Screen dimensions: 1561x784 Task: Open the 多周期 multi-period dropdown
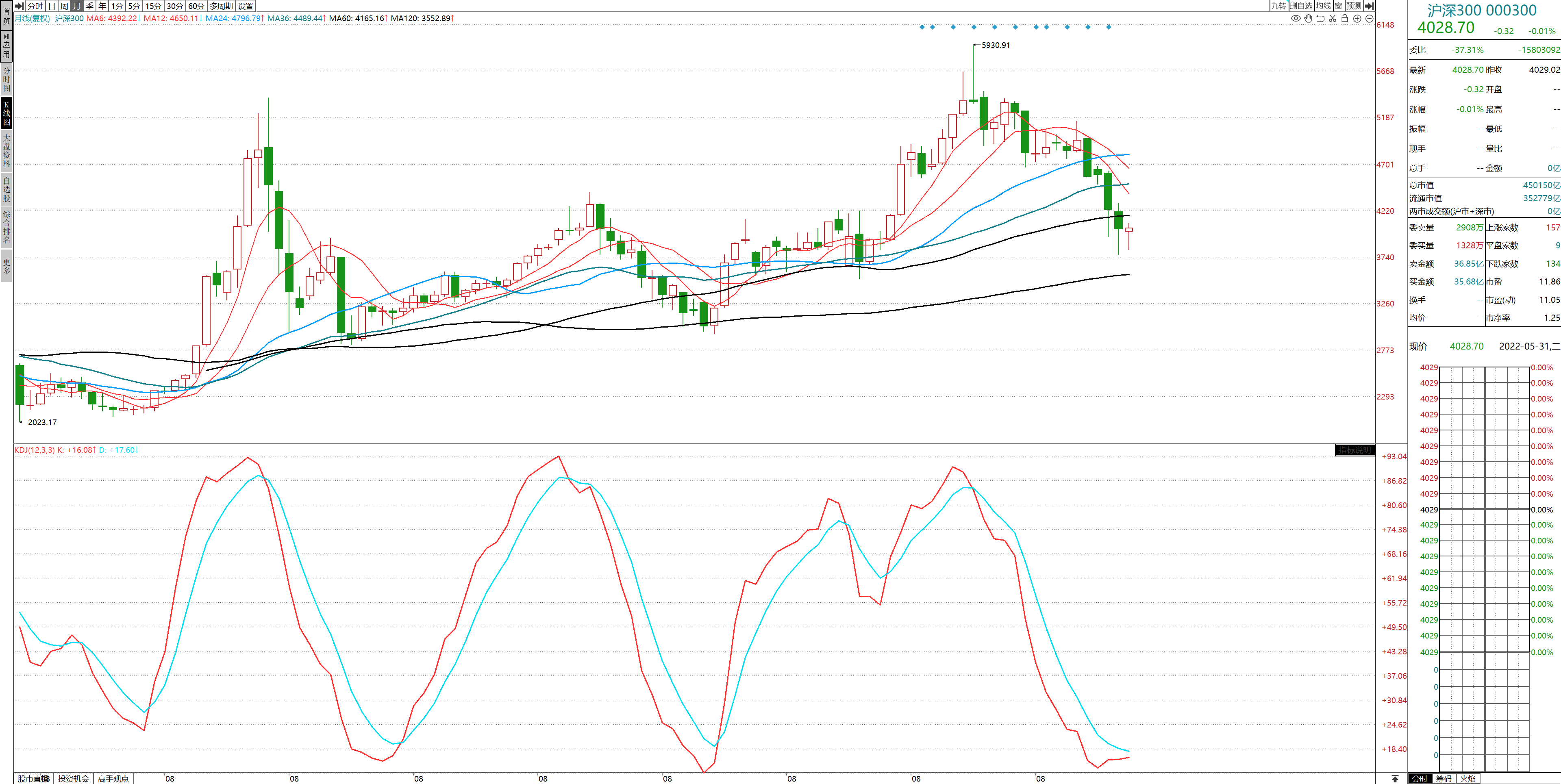click(221, 5)
